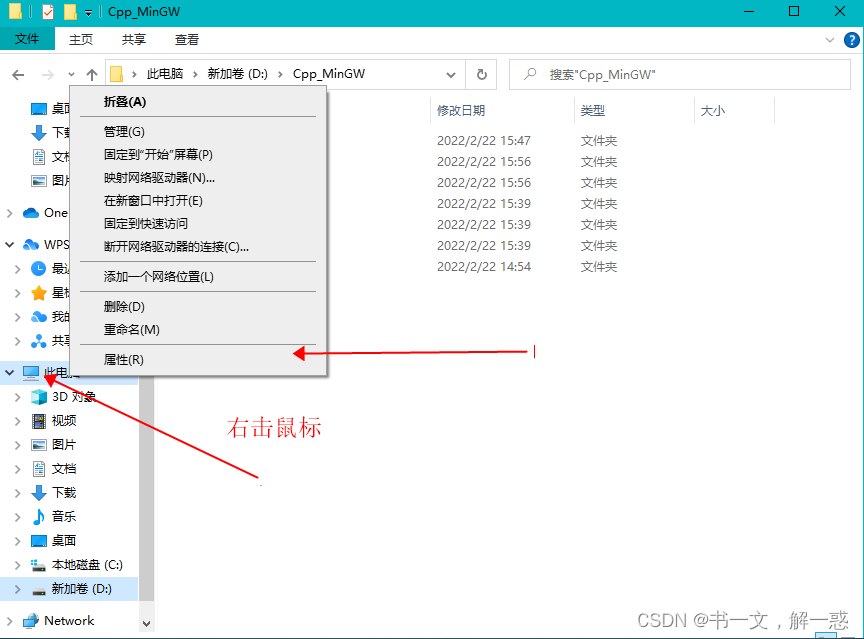Collapse the WPS网盘 tree node

point(9,243)
